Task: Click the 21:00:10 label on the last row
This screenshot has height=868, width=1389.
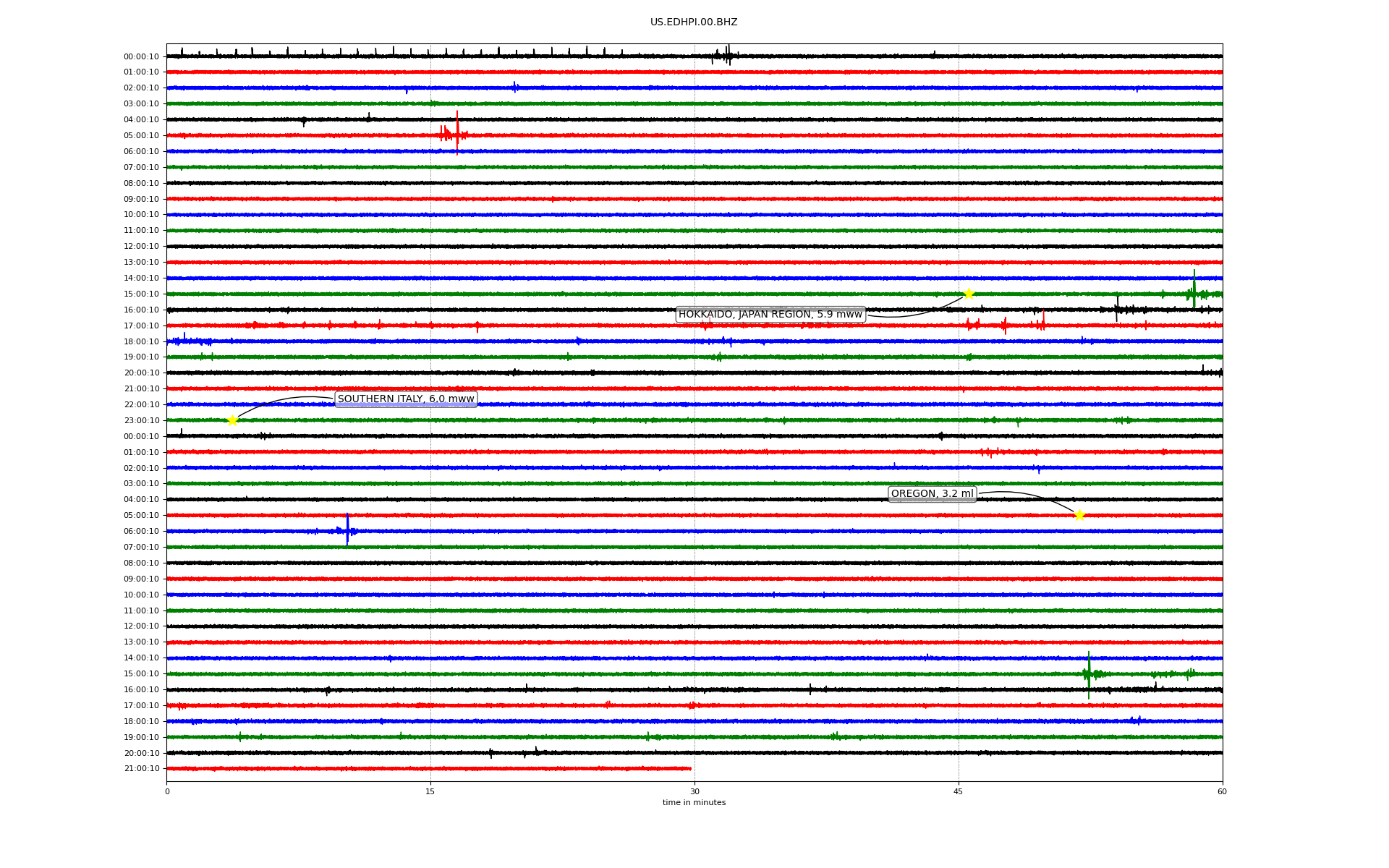Action: click(x=142, y=769)
